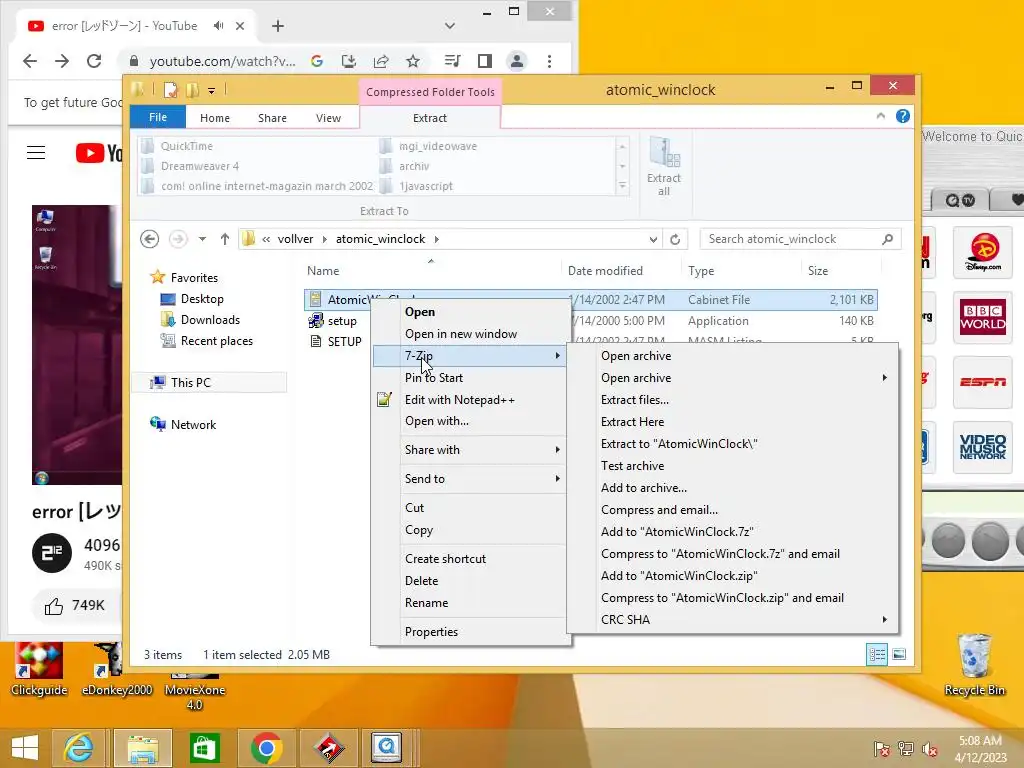
Task: Click Chrome icon in taskbar
Action: click(266, 748)
